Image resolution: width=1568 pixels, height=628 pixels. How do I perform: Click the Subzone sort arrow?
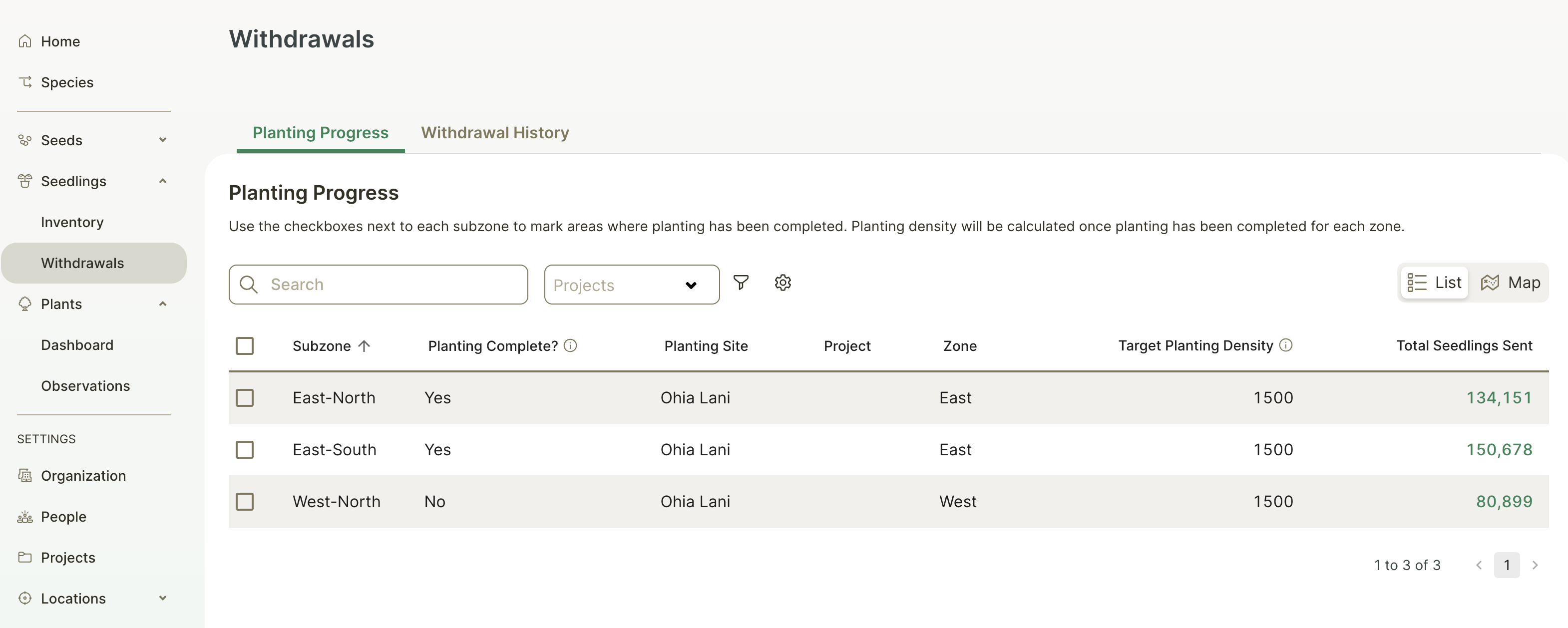(364, 345)
